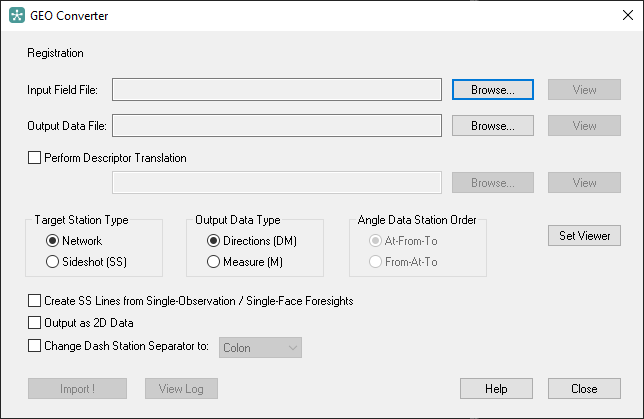Check Output as 2D Data
This screenshot has height=419, width=644.
click(34, 323)
